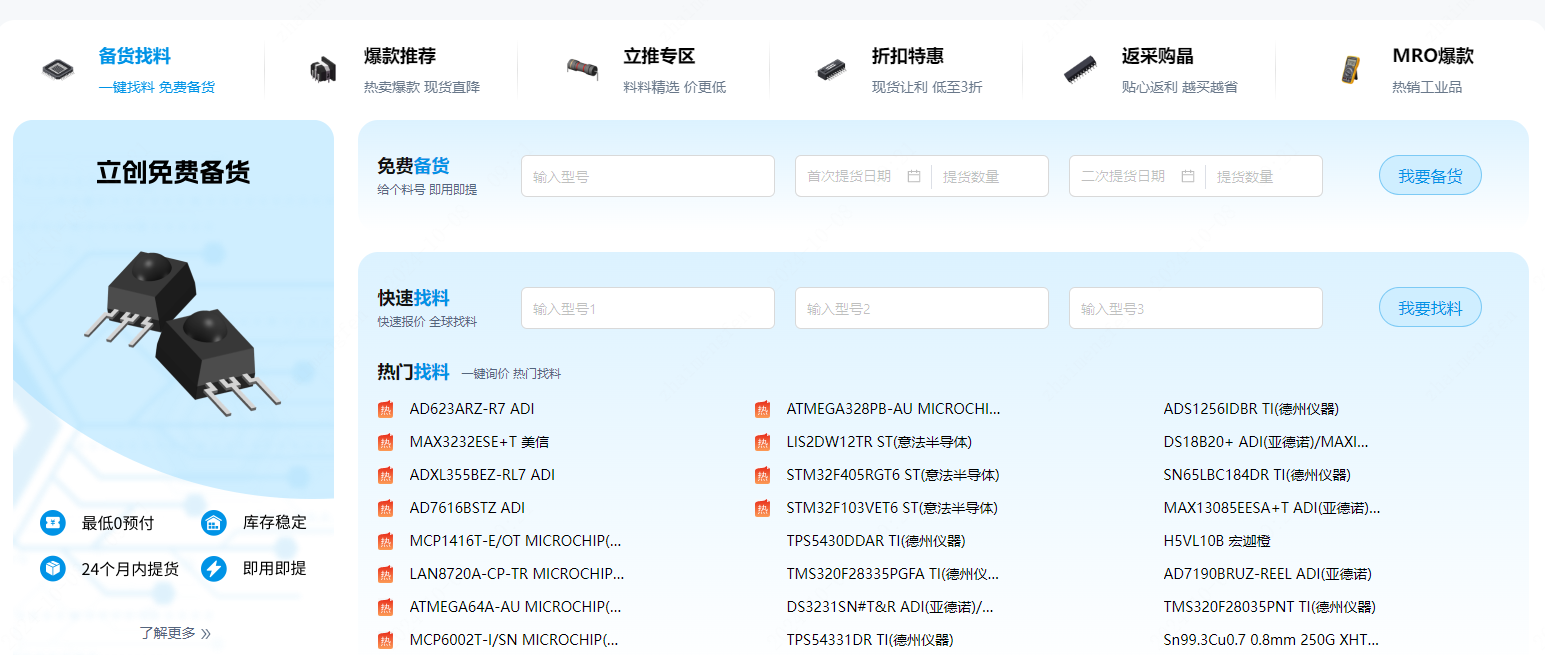
Task: Select the 备货找料 tab
Action: [134, 56]
